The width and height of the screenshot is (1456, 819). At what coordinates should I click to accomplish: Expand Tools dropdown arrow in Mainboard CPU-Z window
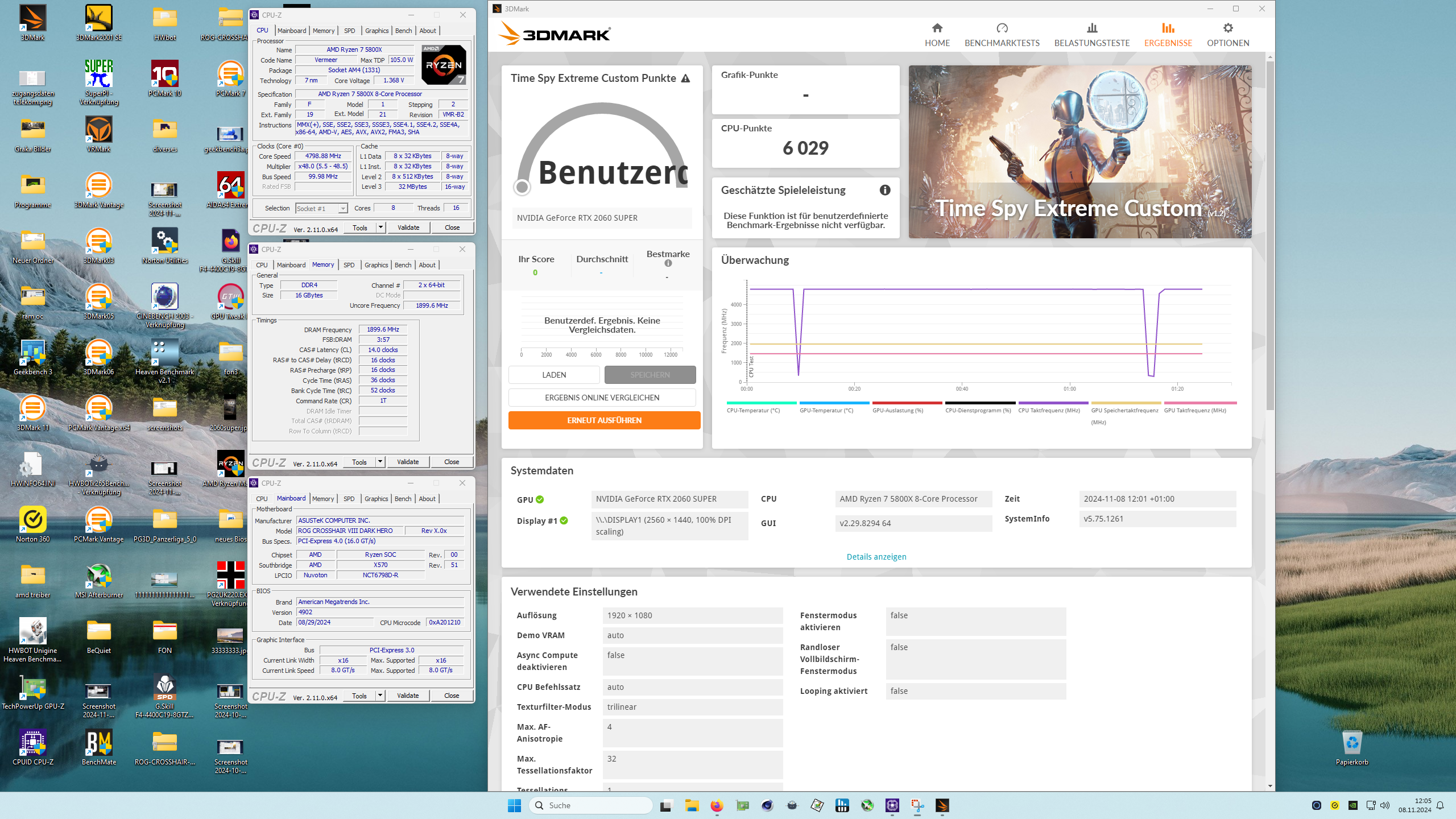coord(380,696)
